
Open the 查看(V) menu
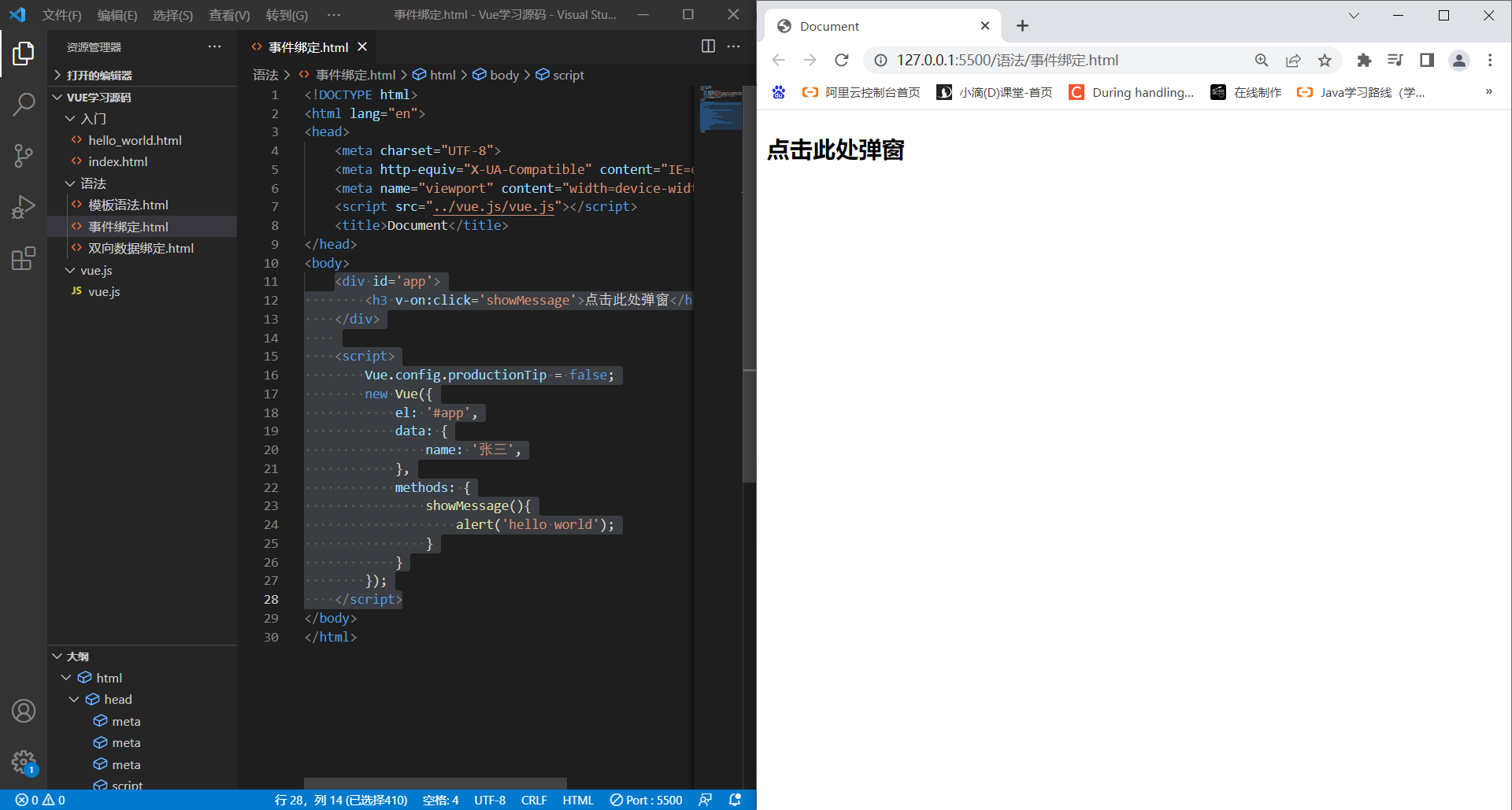[x=229, y=15]
